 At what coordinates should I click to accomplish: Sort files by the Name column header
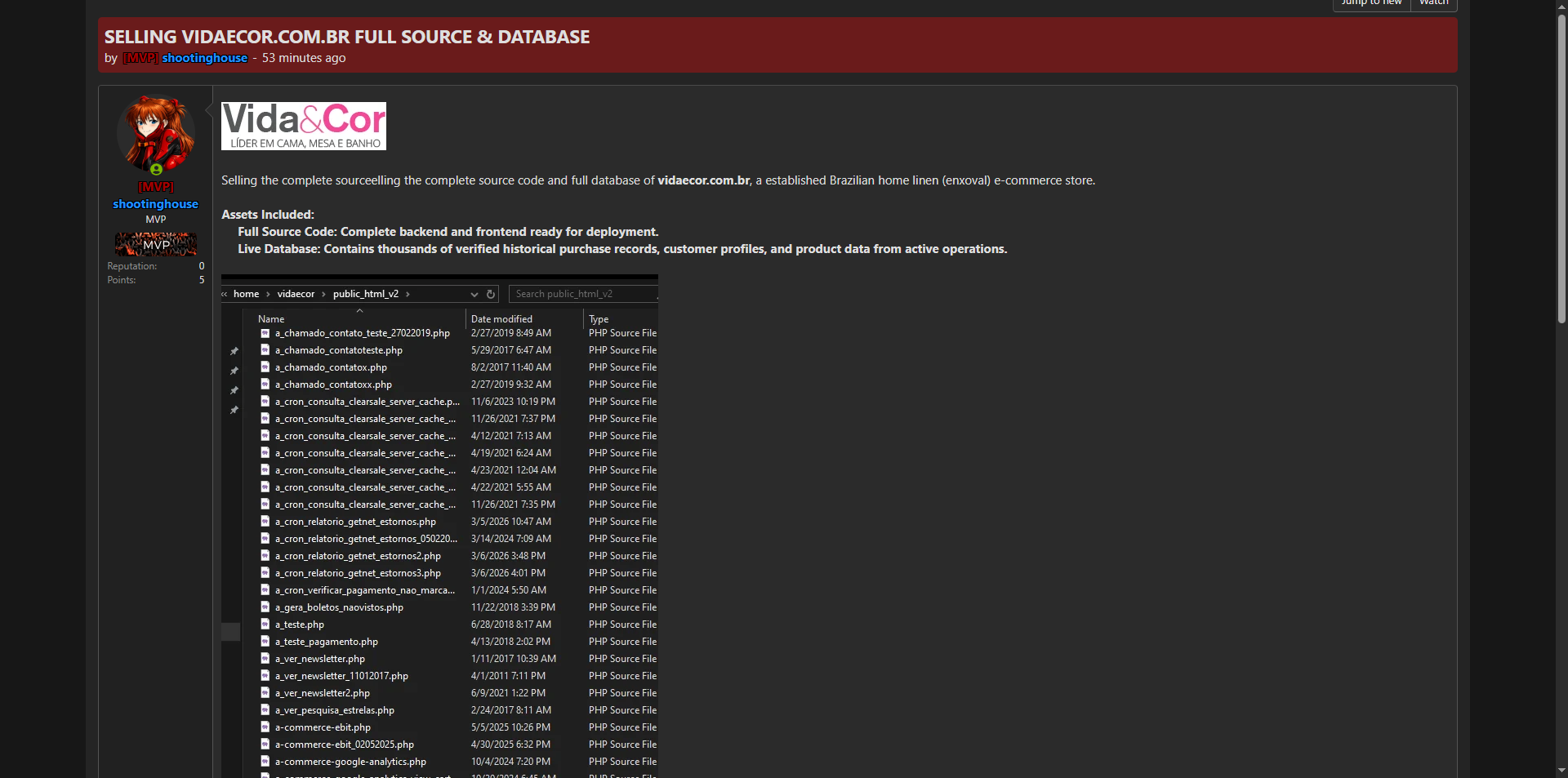tap(271, 319)
